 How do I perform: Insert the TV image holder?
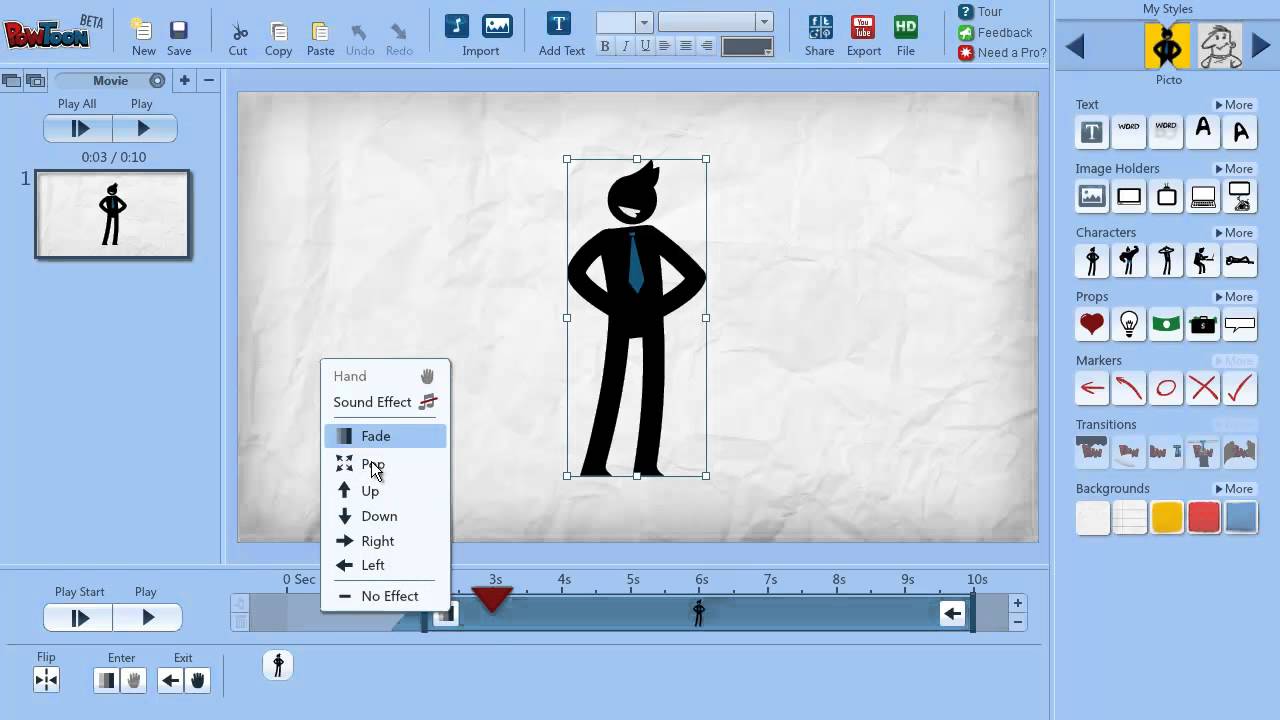click(1166, 196)
